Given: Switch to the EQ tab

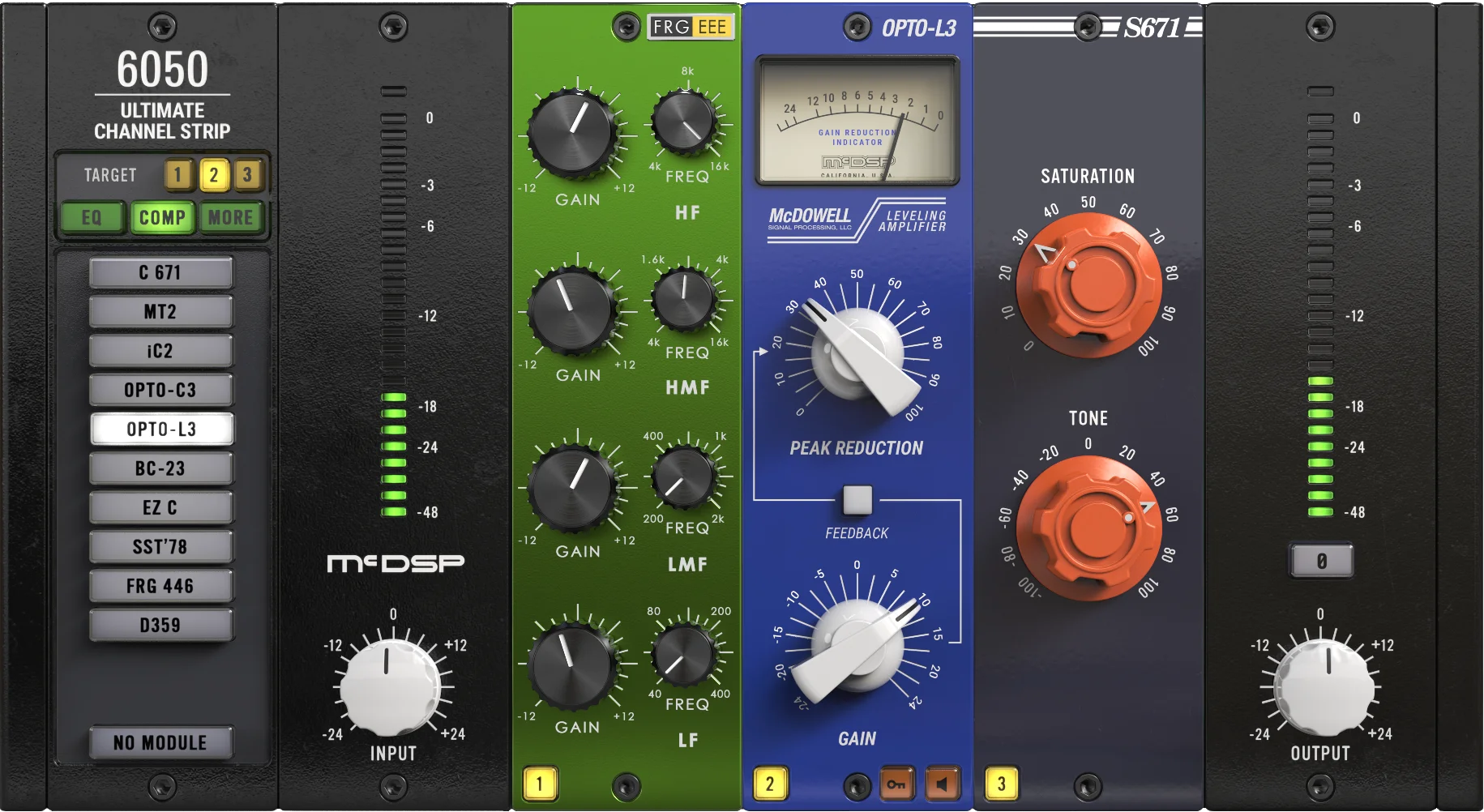Looking at the screenshot, I should tap(92, 217).
